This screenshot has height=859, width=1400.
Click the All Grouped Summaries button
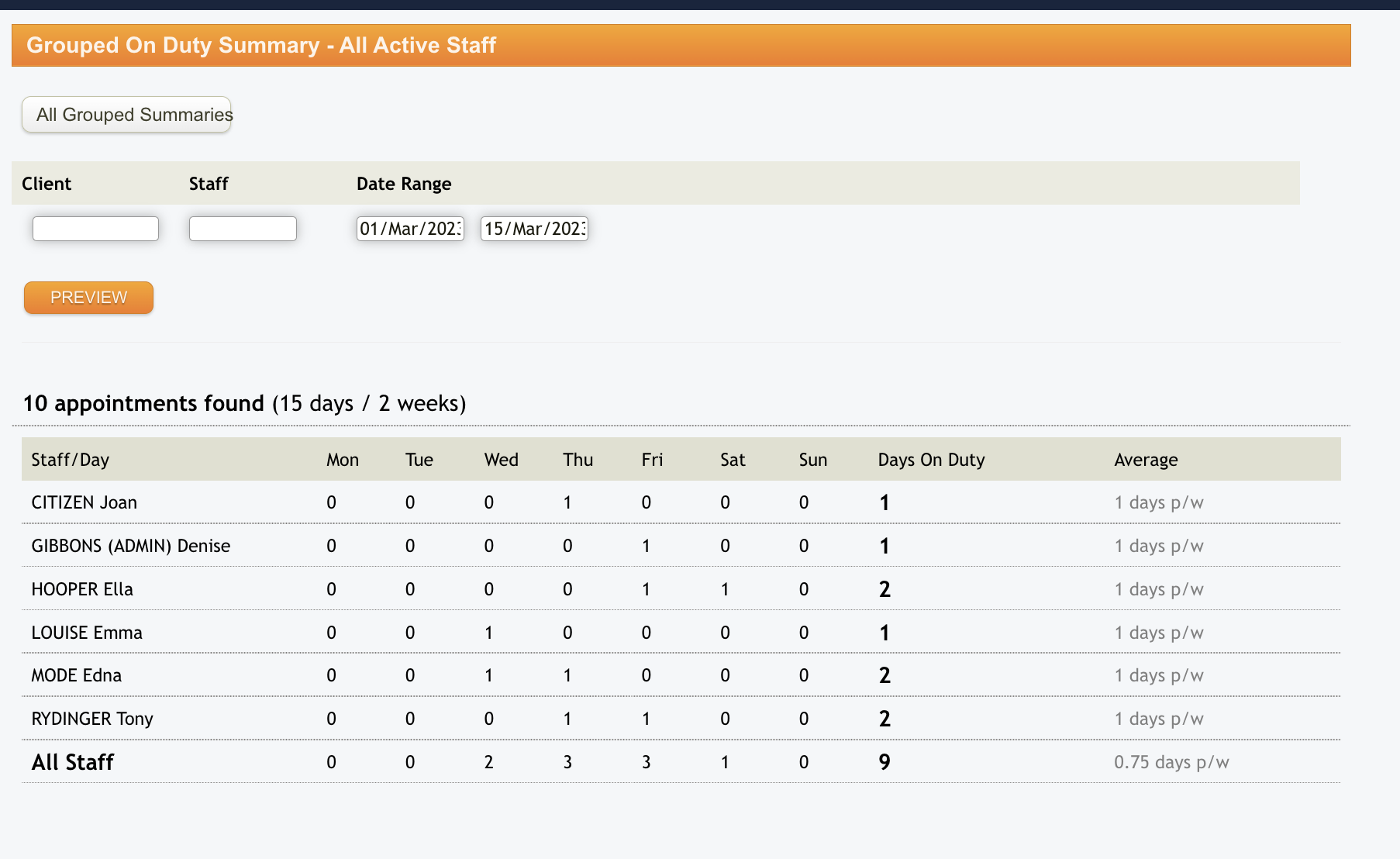[x=126, y=115]
